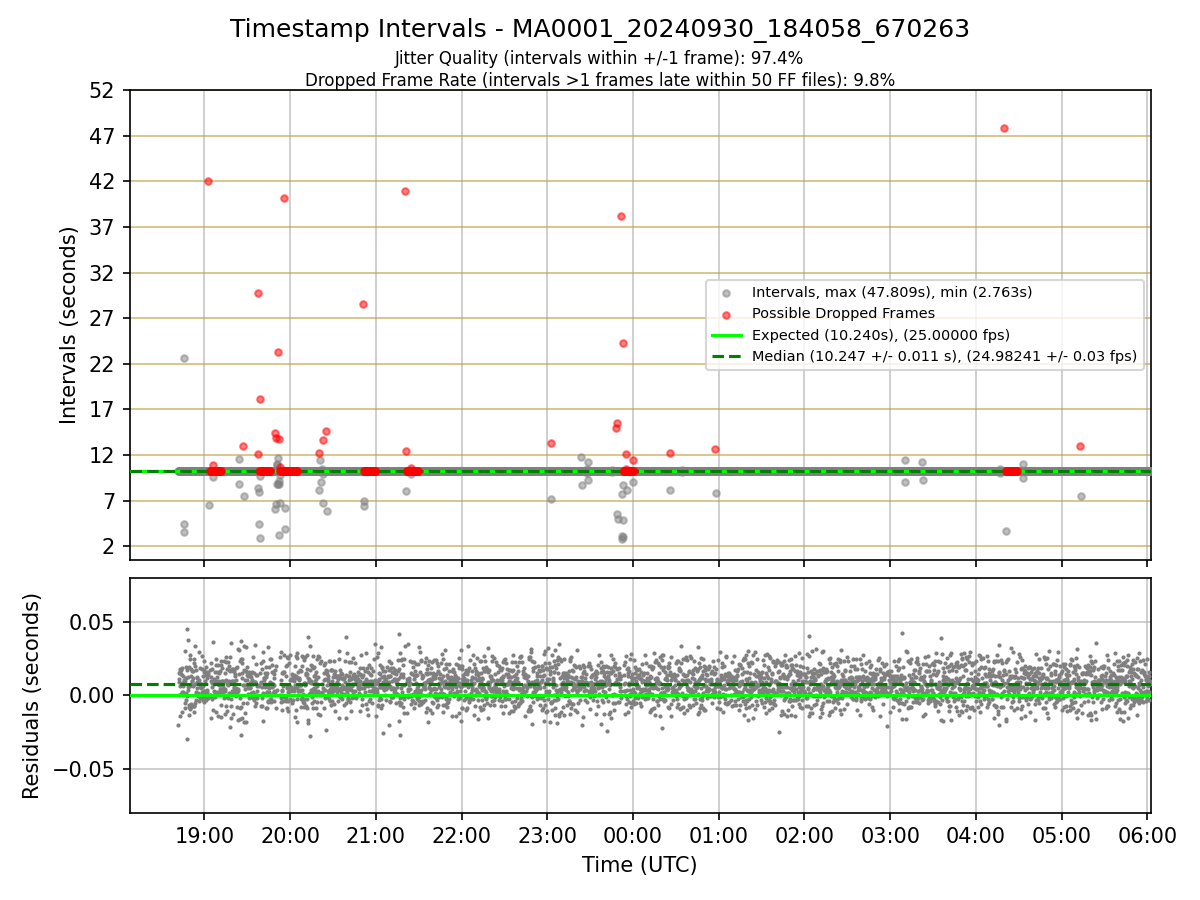Image resolution: width=1200 pixels, height=900 pixels.
Task: Click the '05:00' time tick label
Action: 1061,835
